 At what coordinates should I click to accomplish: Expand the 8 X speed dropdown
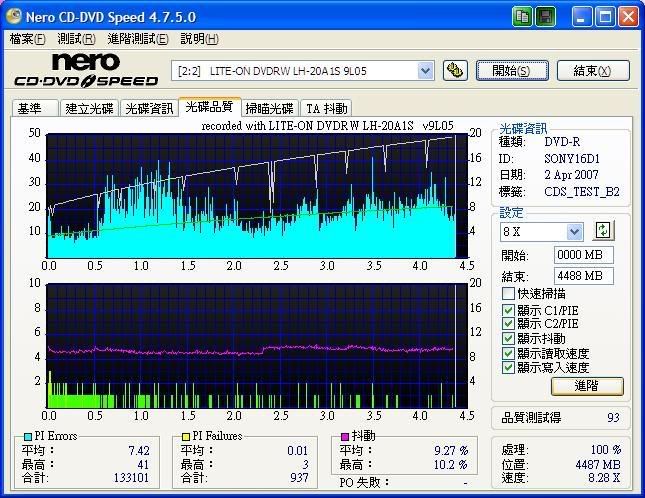coord(575,232)
